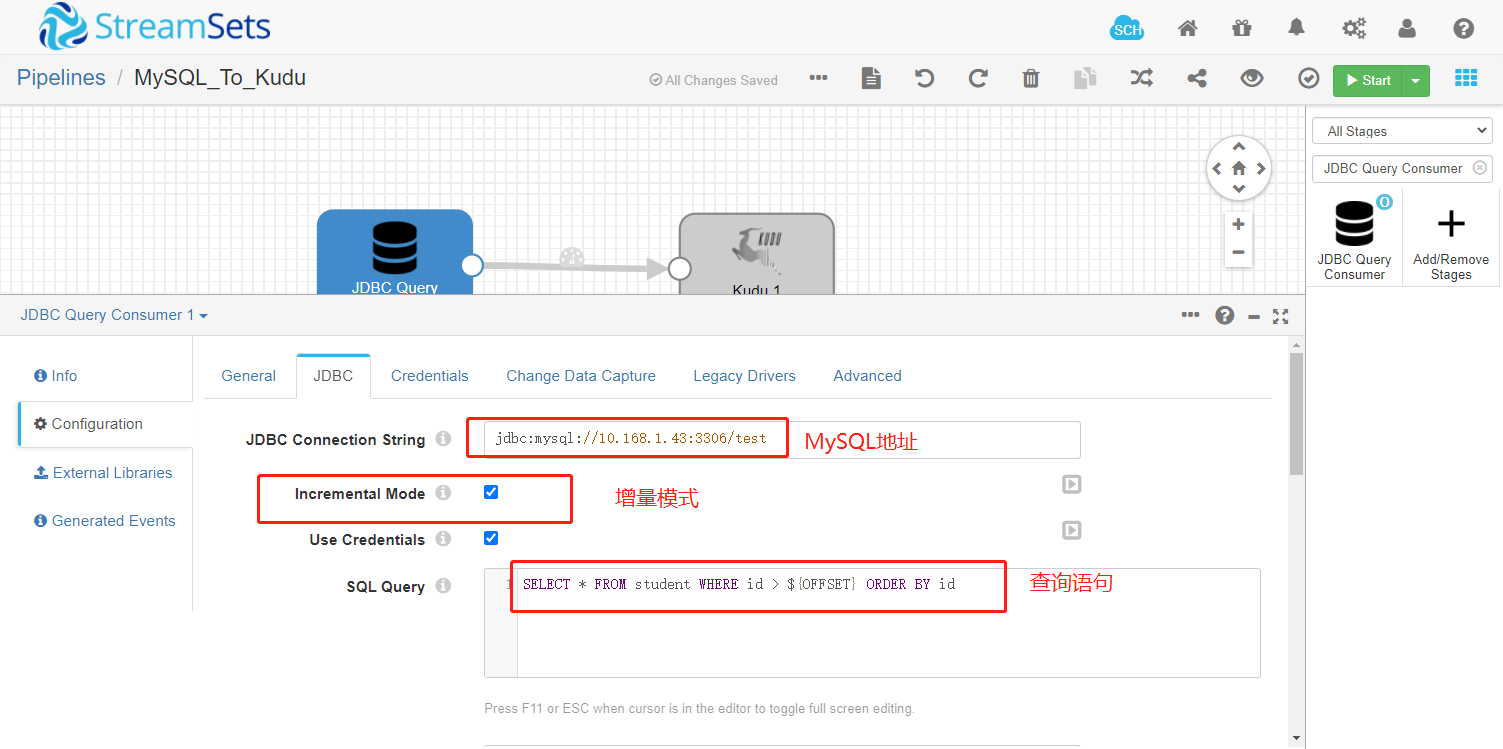Open the All Stages filter dropdown

1402,131
